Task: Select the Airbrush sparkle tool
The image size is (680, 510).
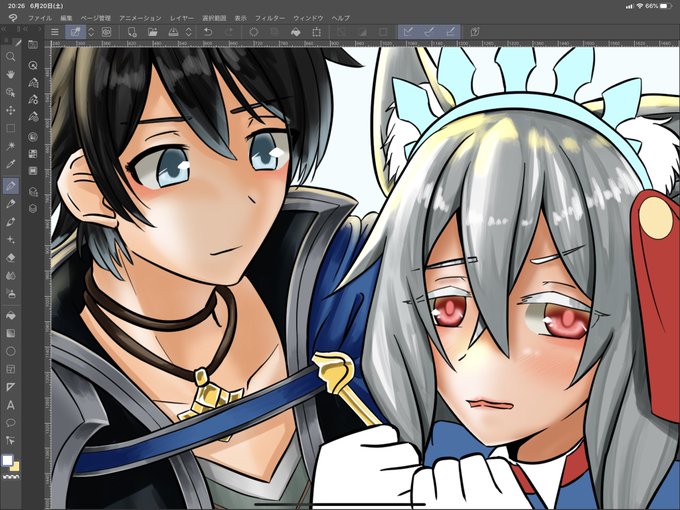Action: 11,239
